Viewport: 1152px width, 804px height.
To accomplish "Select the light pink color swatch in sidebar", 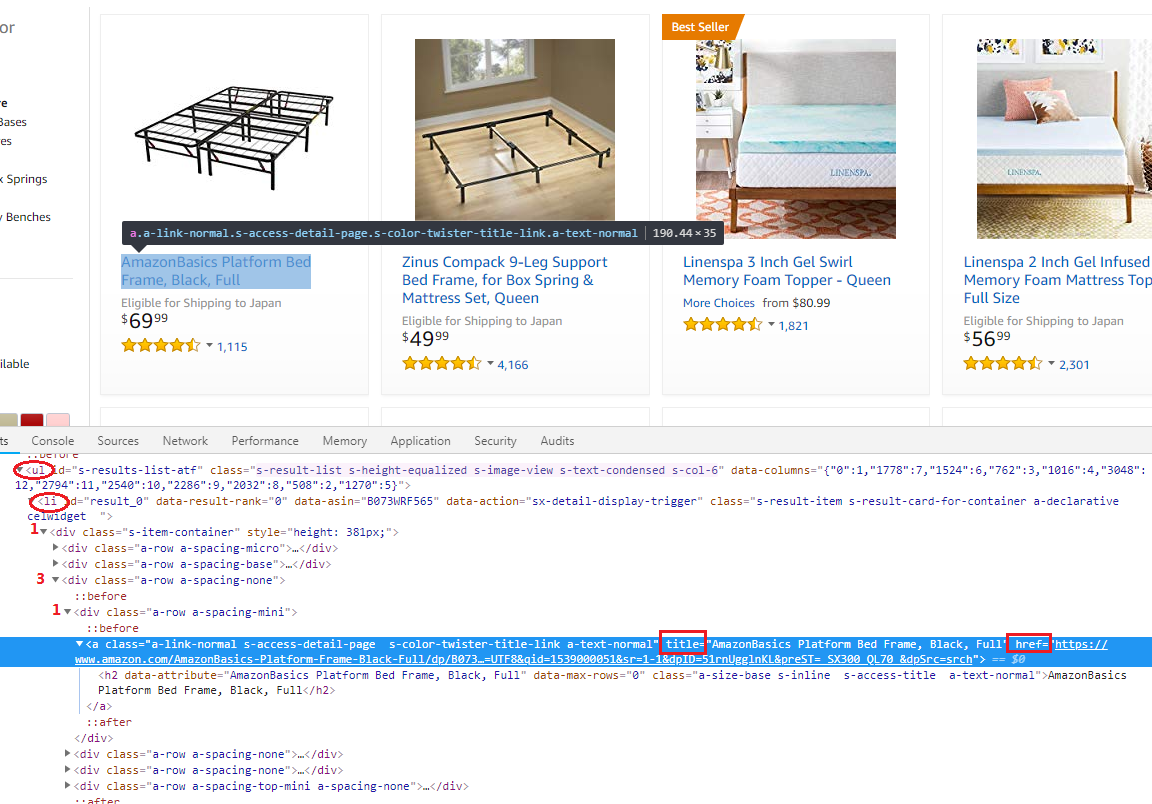I will [x=58, y=420].
